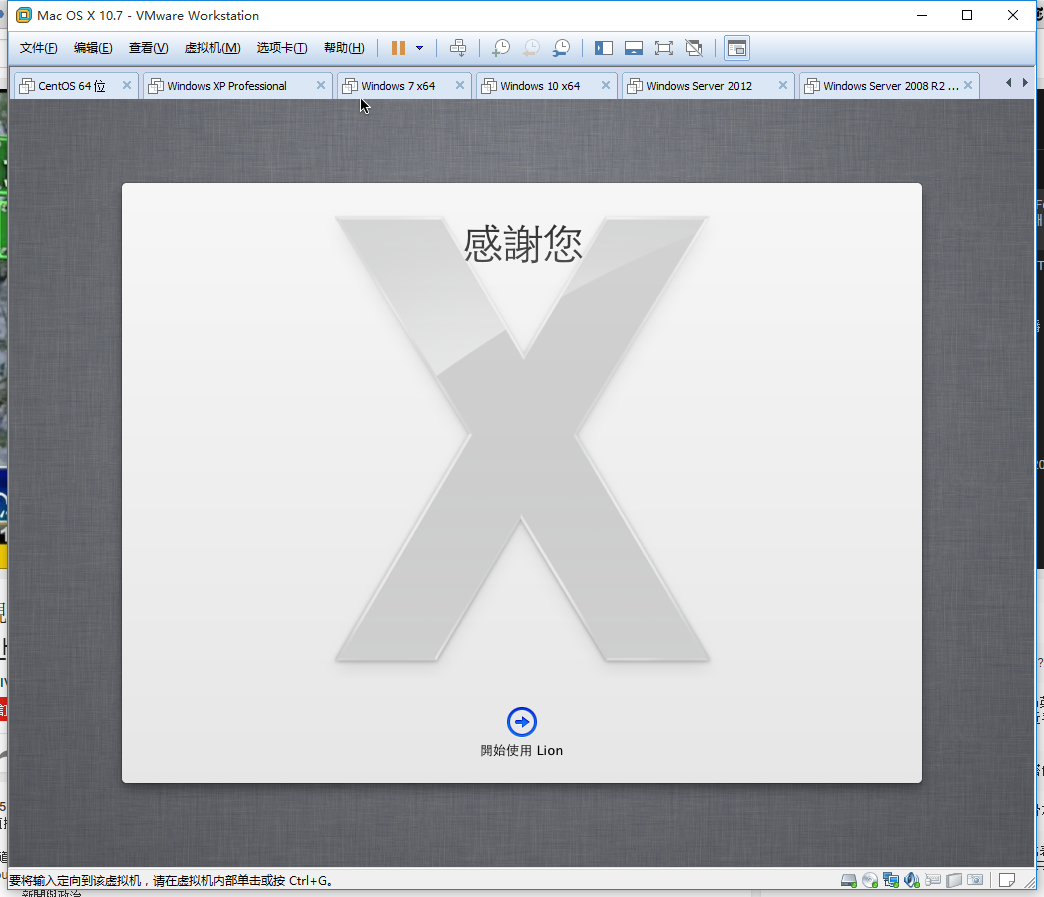Toggle the thumbnail bar view
The height and width of the screenshot is (897, 1044).
[634, 48]
